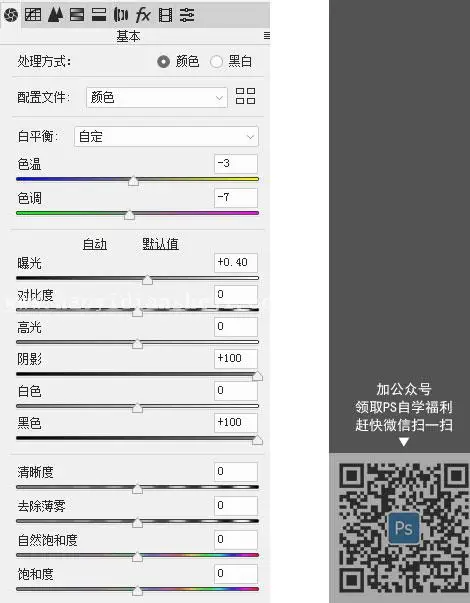Open the panel flyout menu icon
470x603 pixels.
(x=267, y=36)
